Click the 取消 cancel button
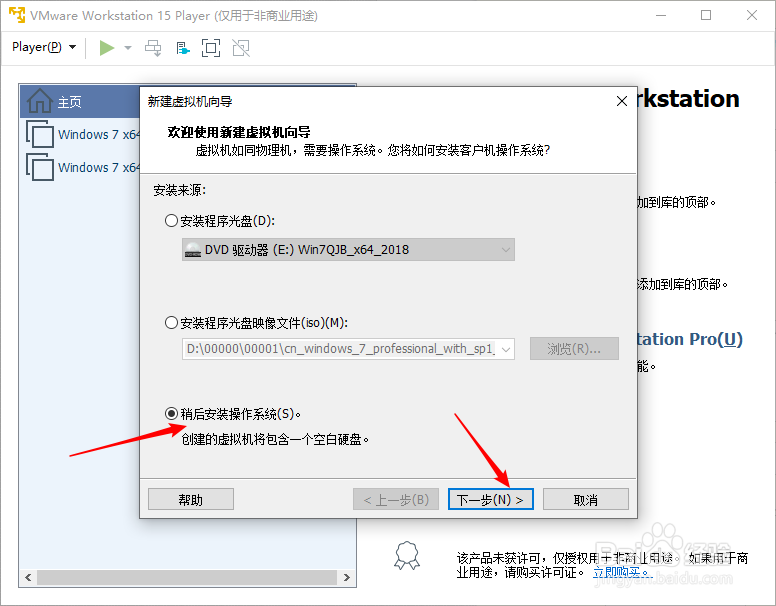776x606 pixels. pos(586,500)
